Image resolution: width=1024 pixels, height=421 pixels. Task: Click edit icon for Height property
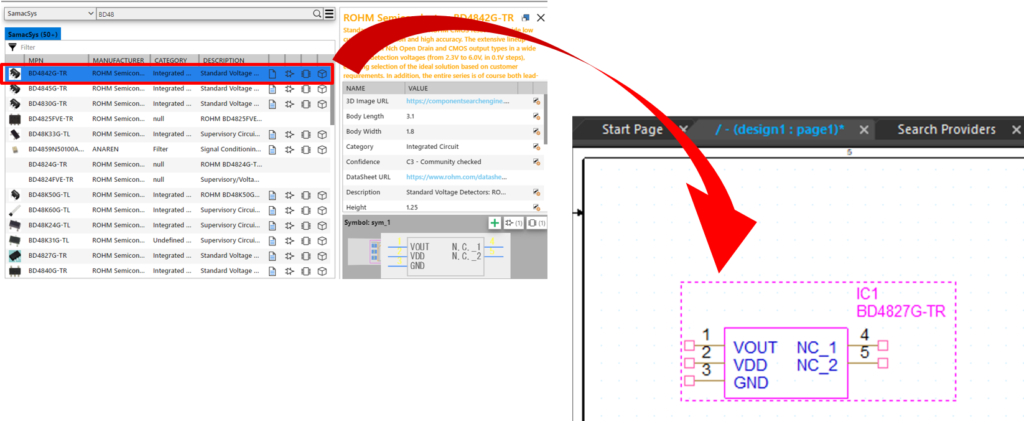536,207
